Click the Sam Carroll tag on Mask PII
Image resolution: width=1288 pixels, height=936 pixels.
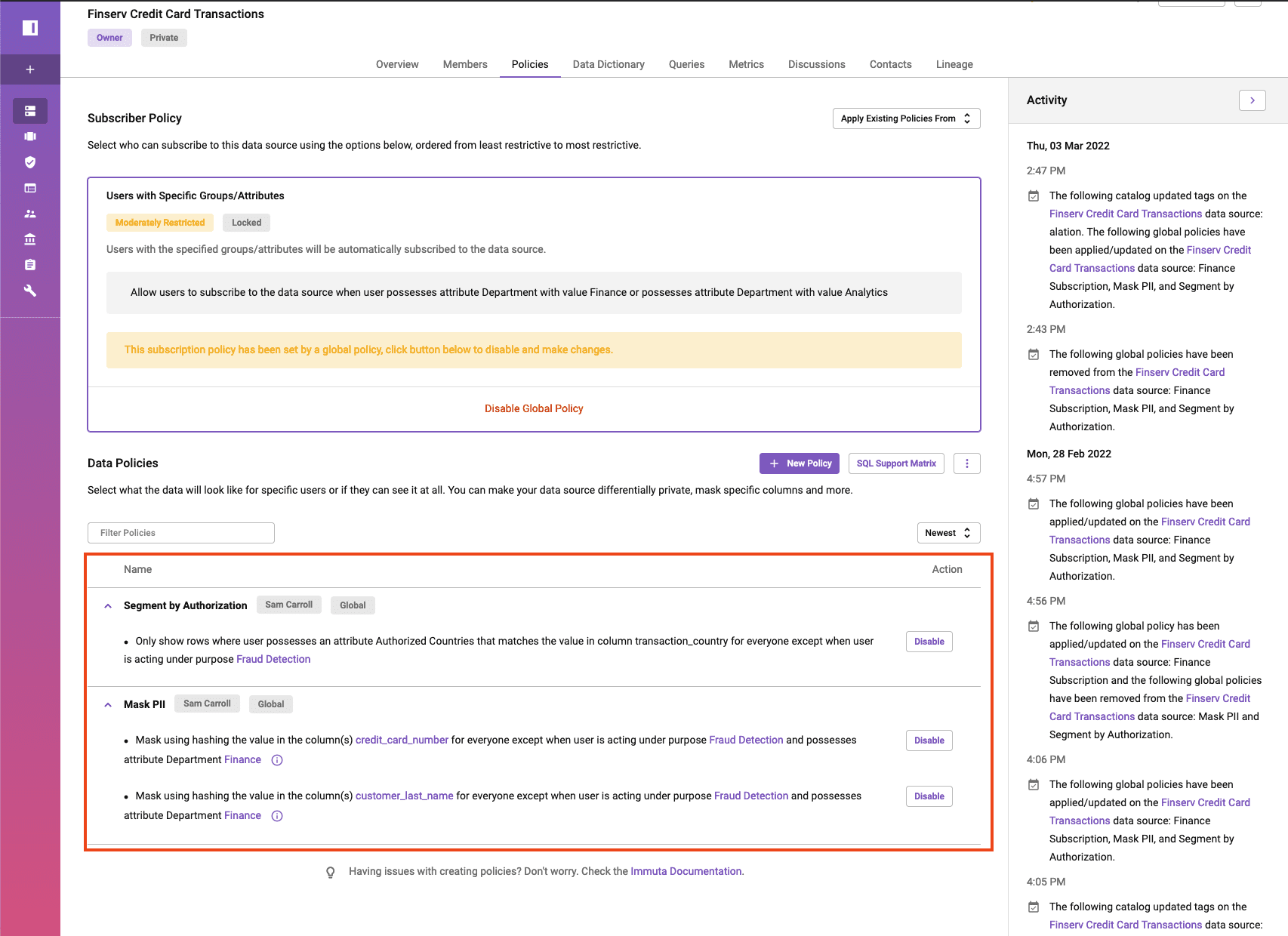pos(207,704)
